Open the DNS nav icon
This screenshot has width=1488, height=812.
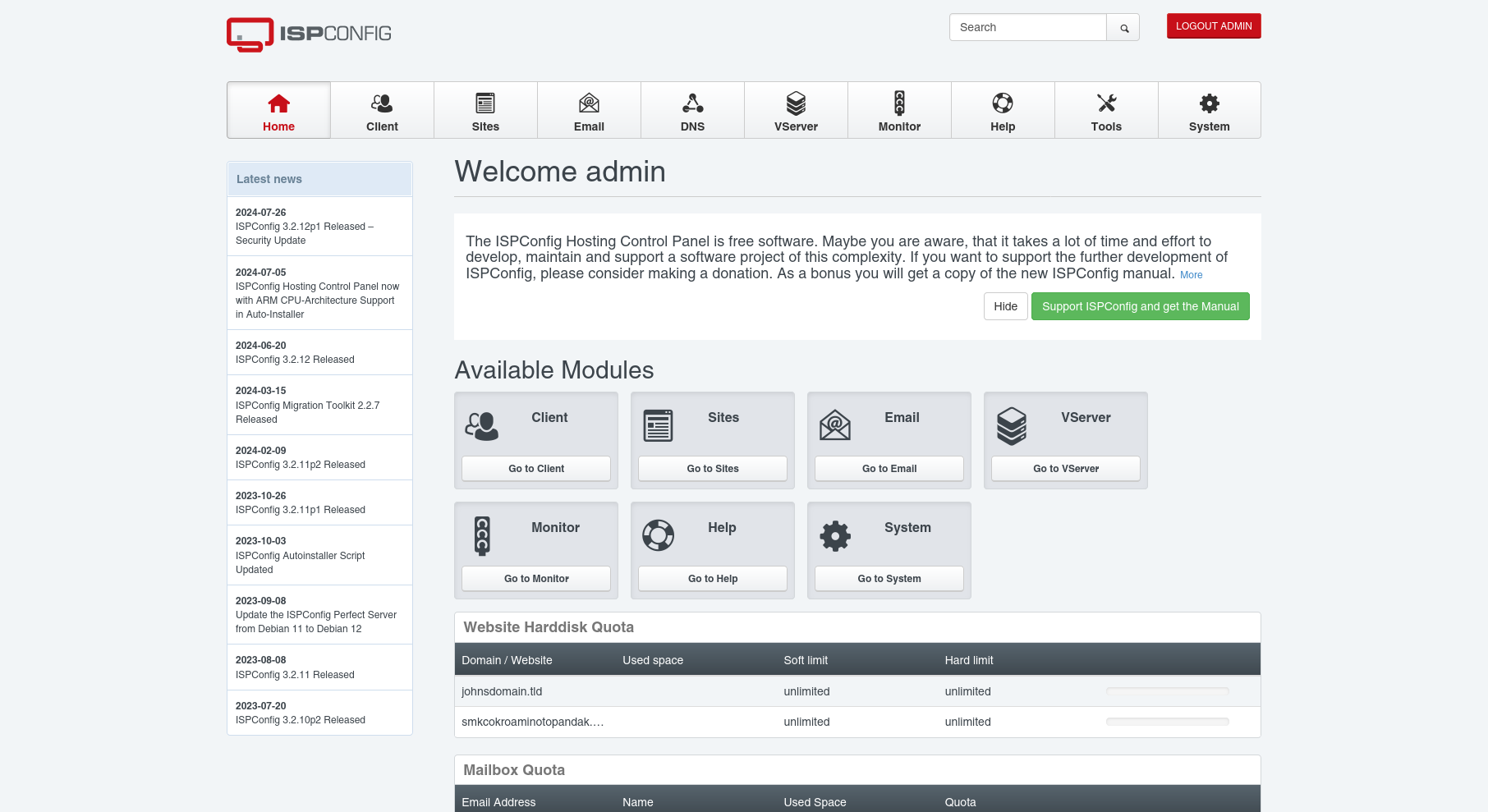692,103
